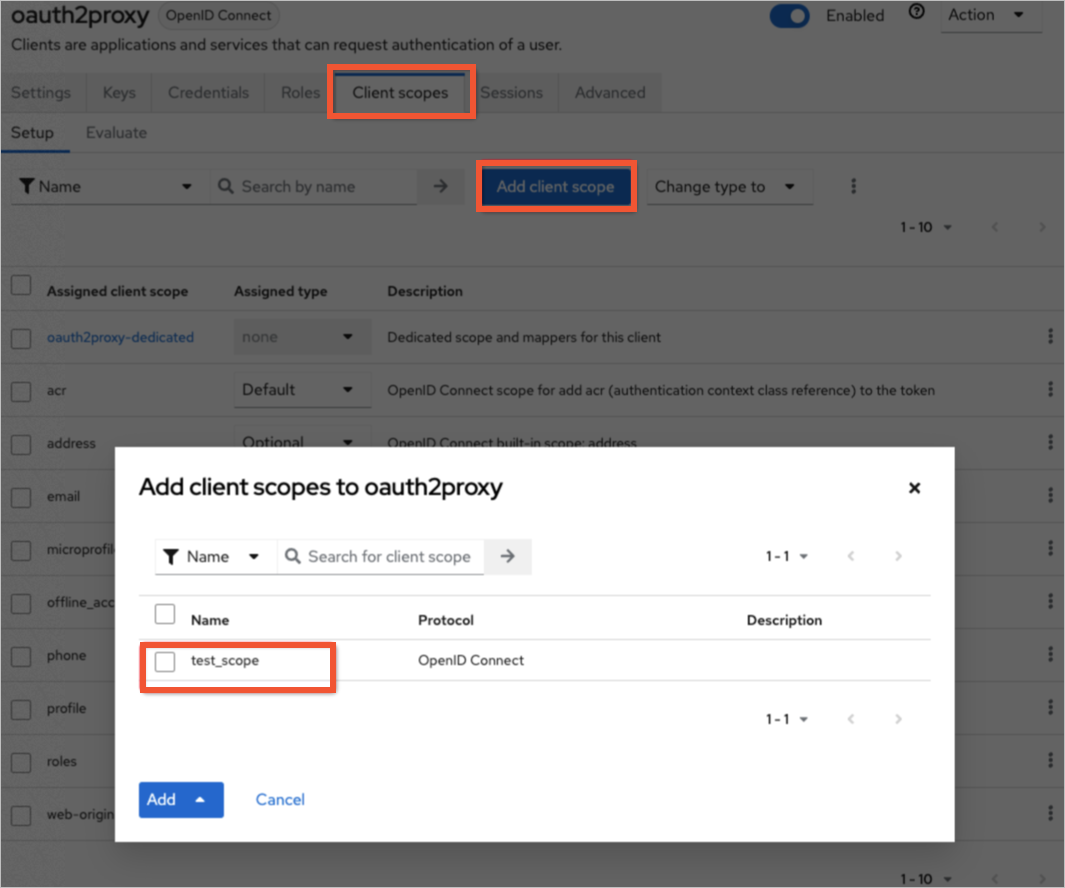Select the Setup sub-tab

coord(32,132)
